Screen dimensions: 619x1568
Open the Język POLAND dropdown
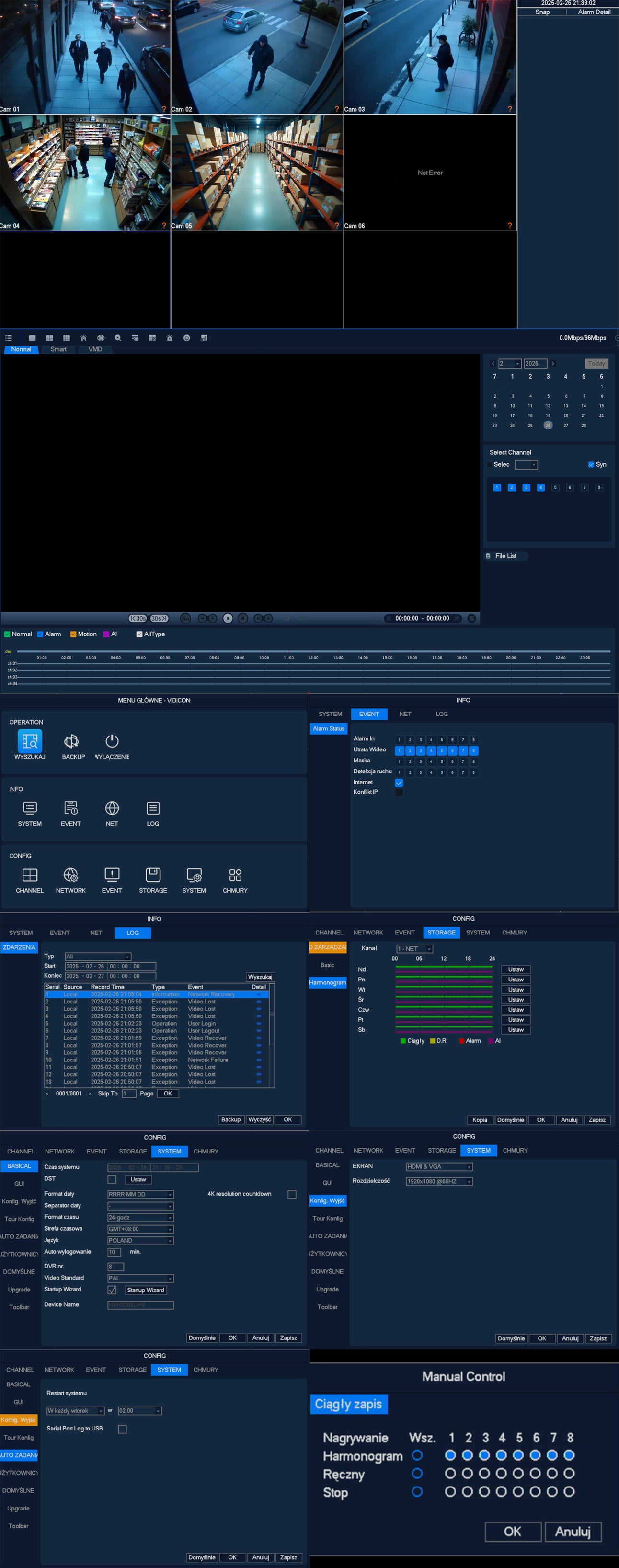pyautogui.click(x=140, y=1241)
